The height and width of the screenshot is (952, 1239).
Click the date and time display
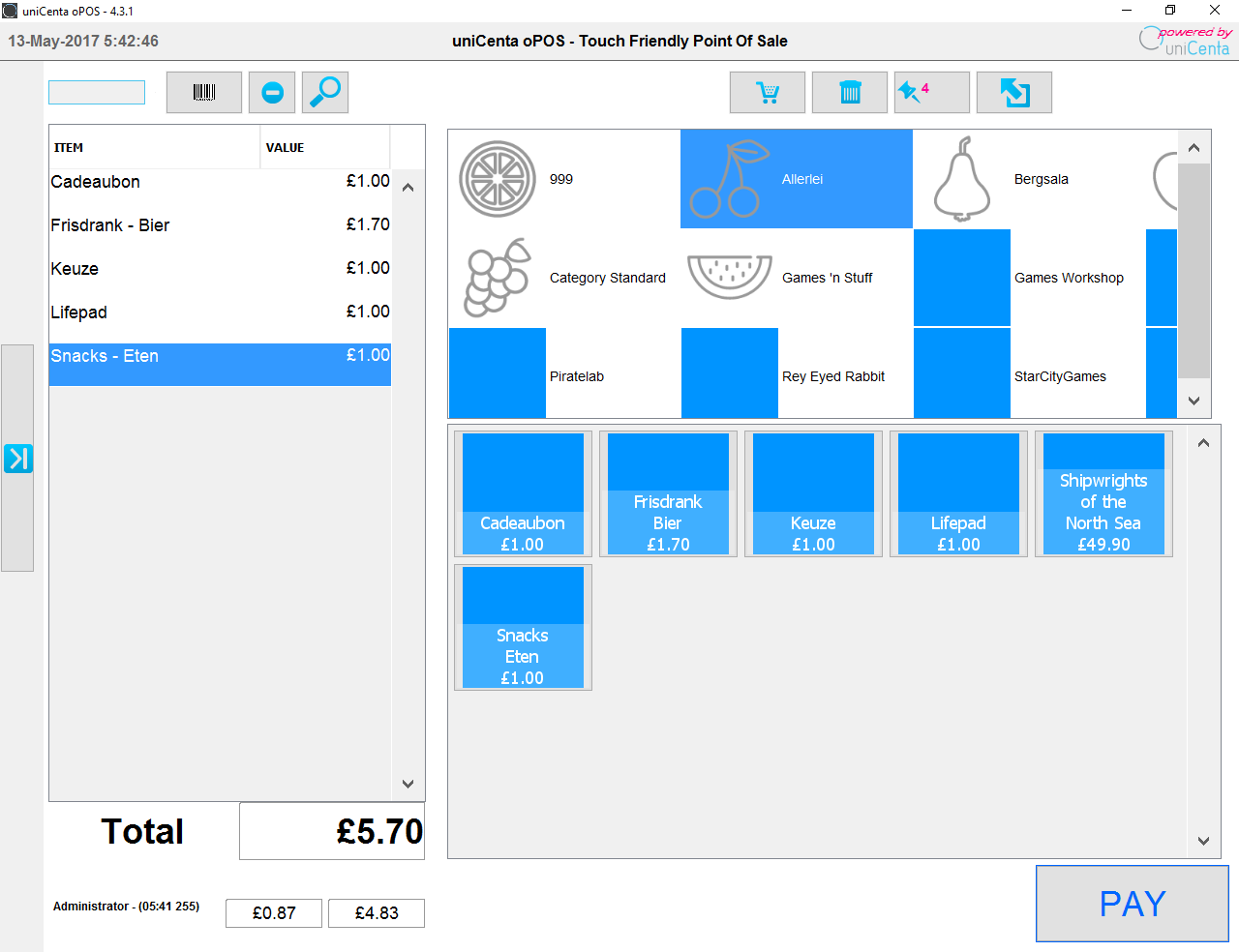(x=83, y=41)
